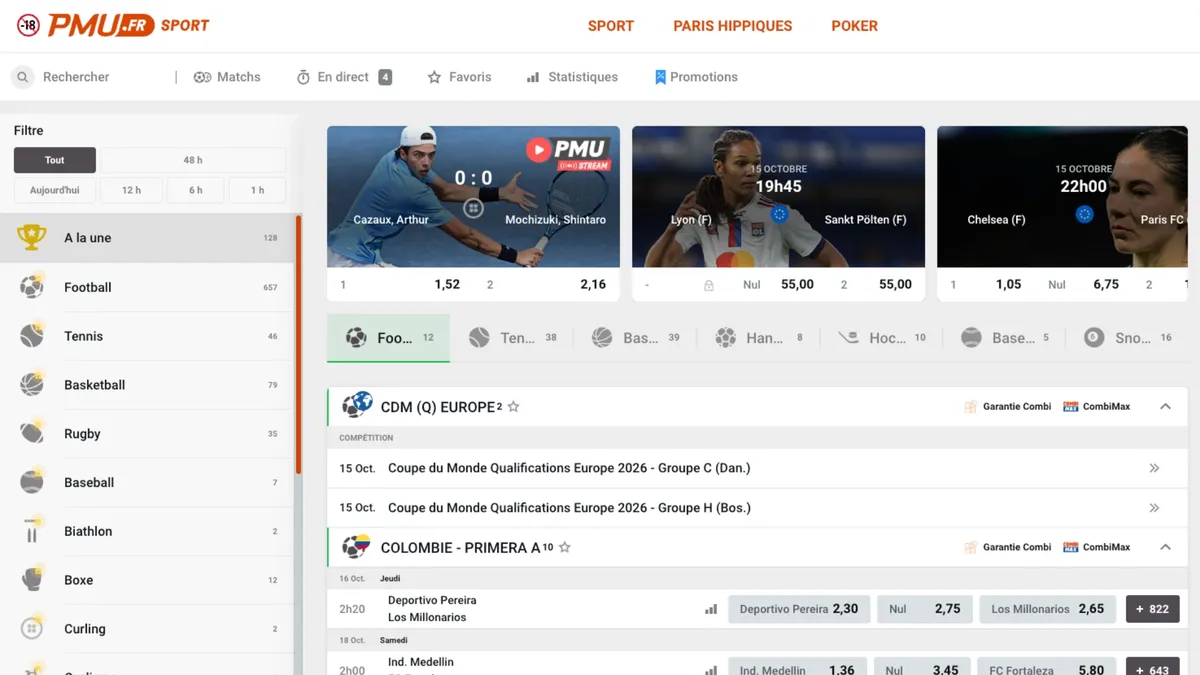Select the 6 h time filter
This screenshot has height=675, width=1200.
coord(195,190)
